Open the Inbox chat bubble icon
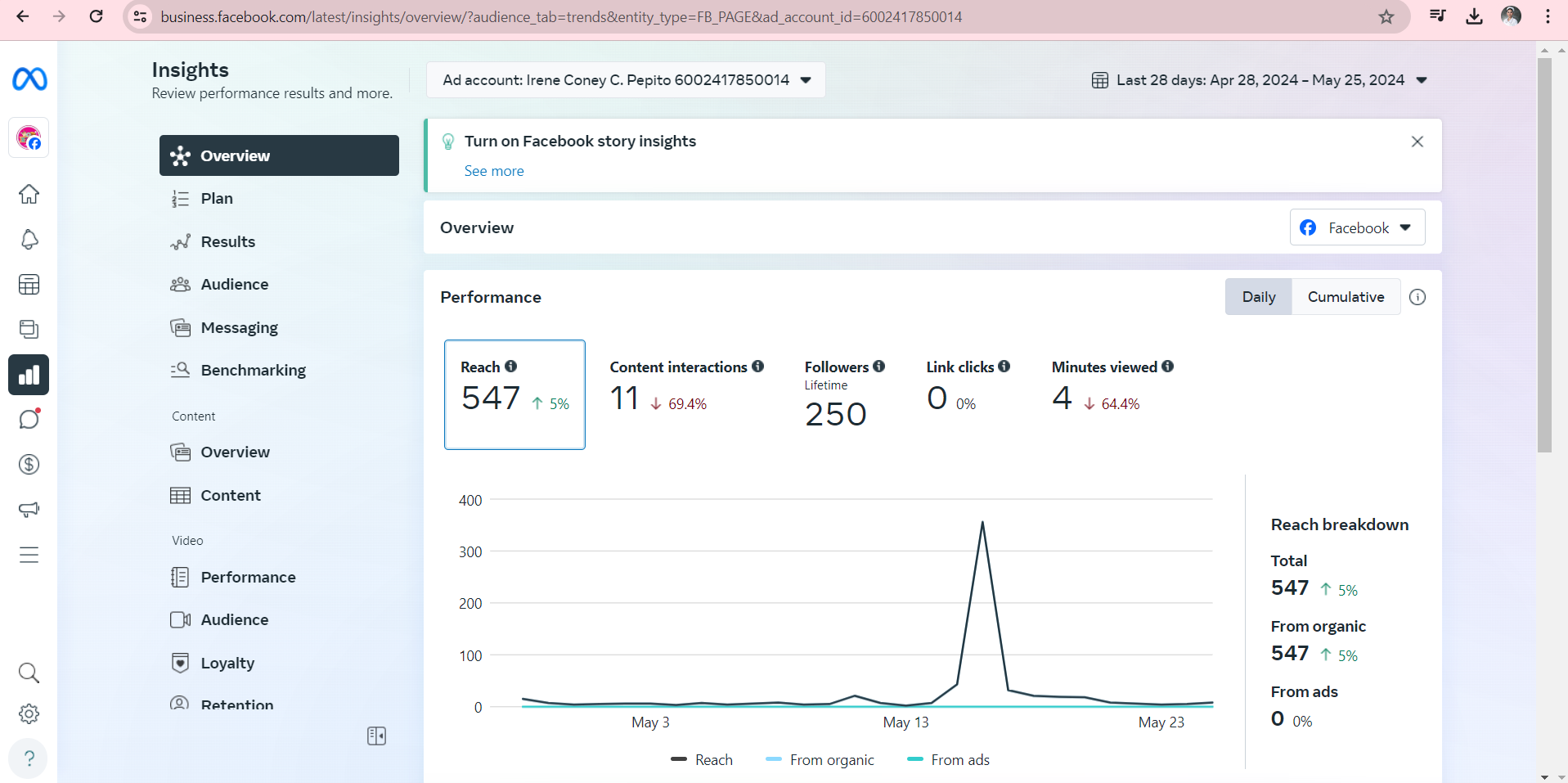 [29, 419]
